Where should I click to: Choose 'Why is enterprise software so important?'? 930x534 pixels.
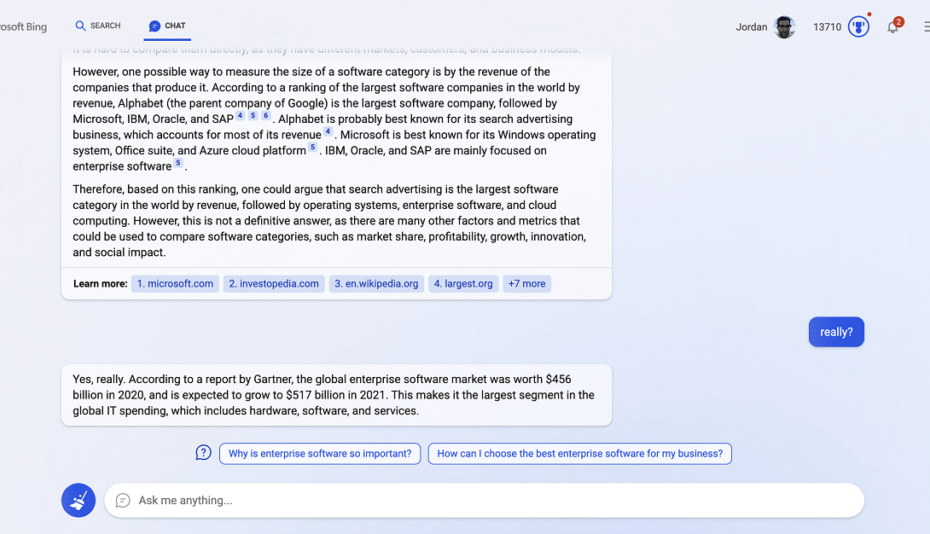click(x=320, y=454)
